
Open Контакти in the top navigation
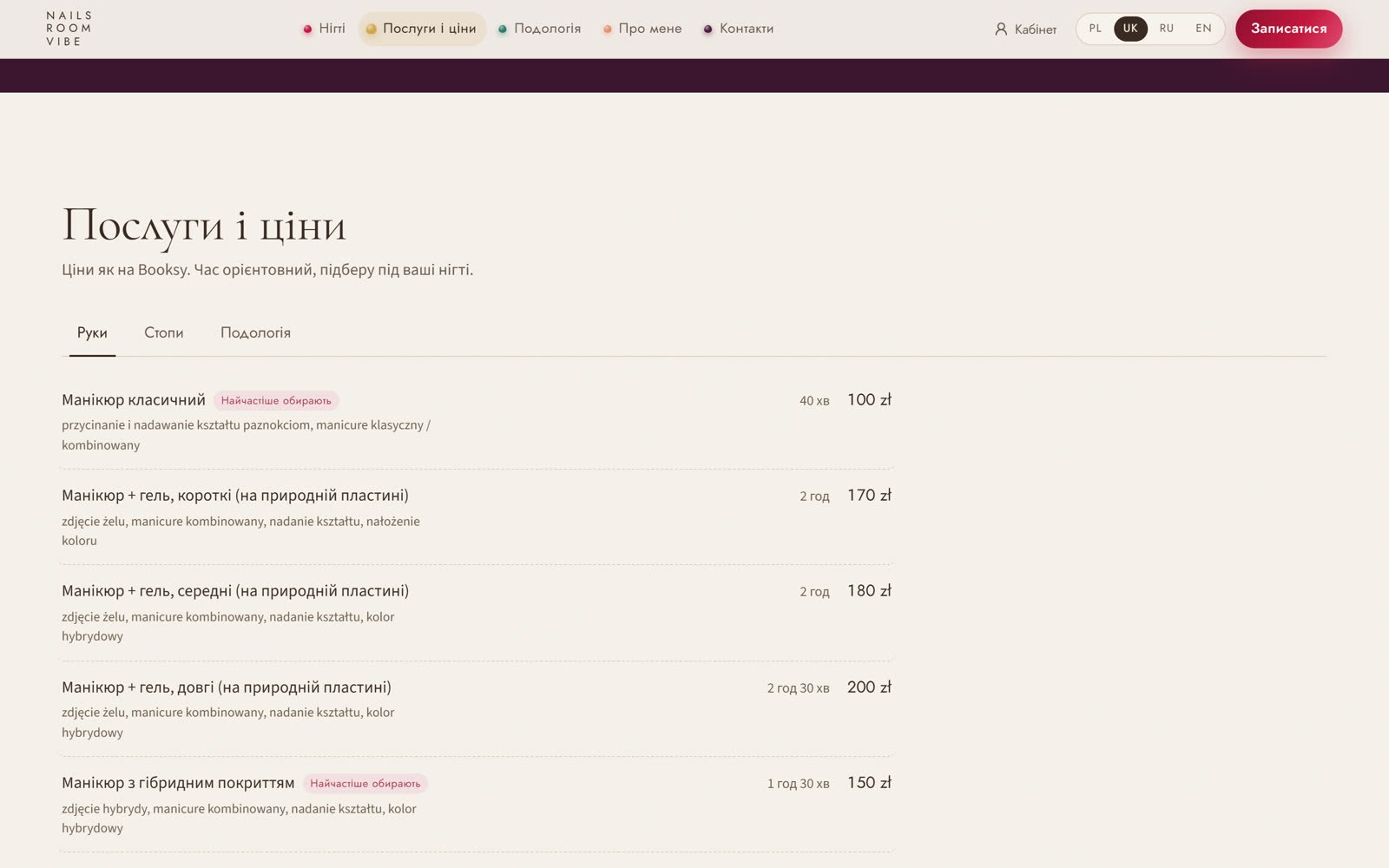pyautogui.click(x=739, y=29)
